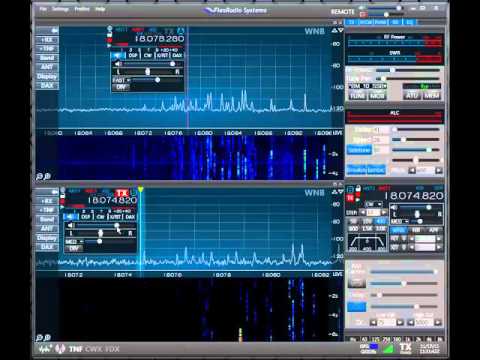Toggle red TX indicator on lower slice
Screen dimensions: 480x360
click(x=122, y=193)
